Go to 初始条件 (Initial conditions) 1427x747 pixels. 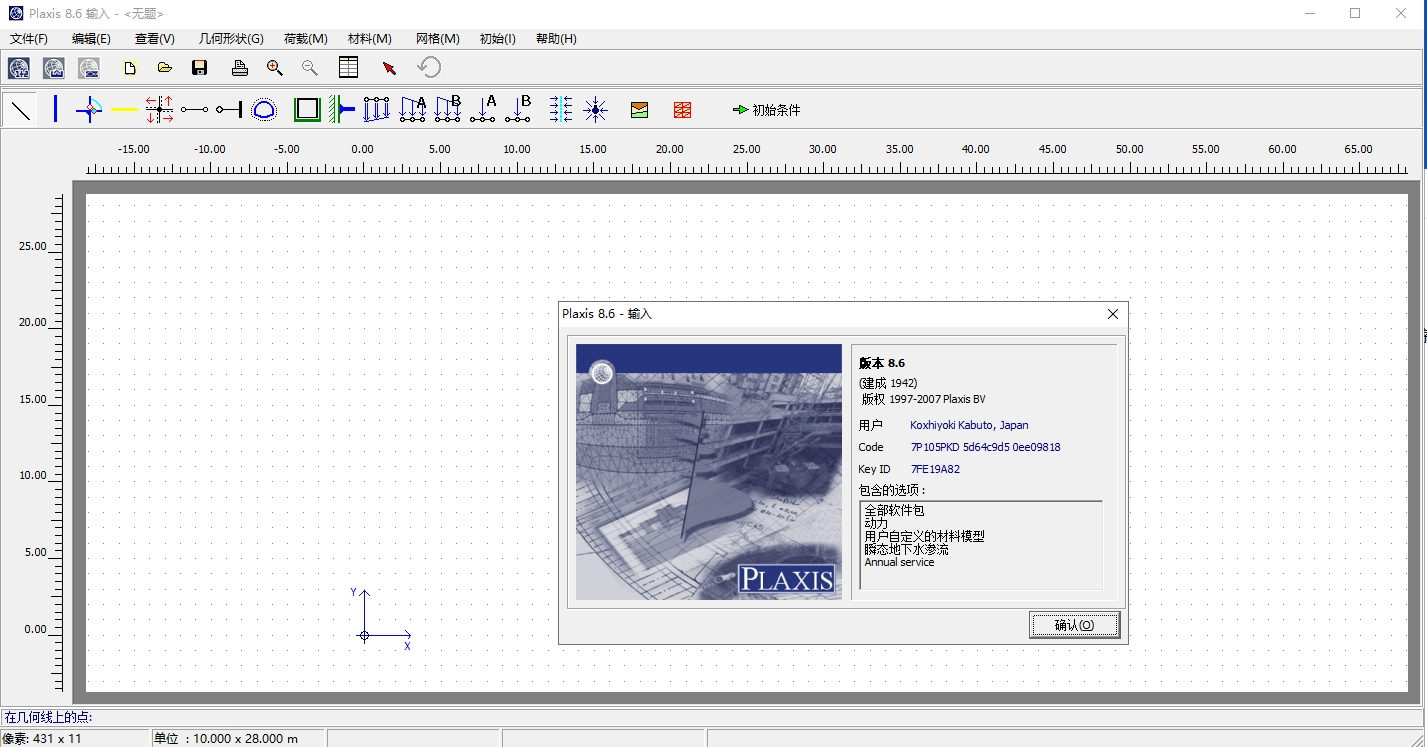click(767, 110)
